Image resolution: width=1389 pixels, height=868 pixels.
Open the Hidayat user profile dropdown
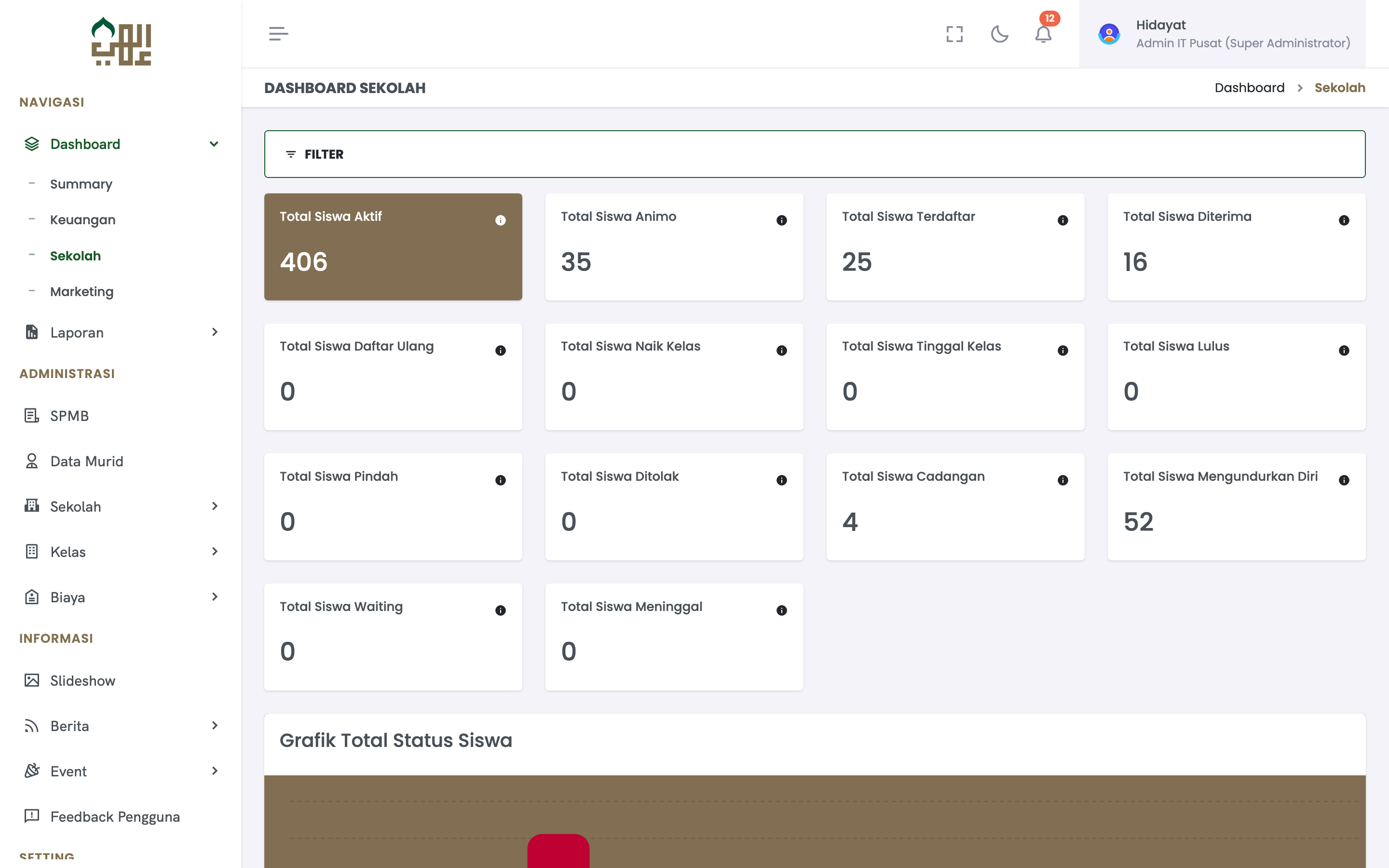tap(1223, 34)
